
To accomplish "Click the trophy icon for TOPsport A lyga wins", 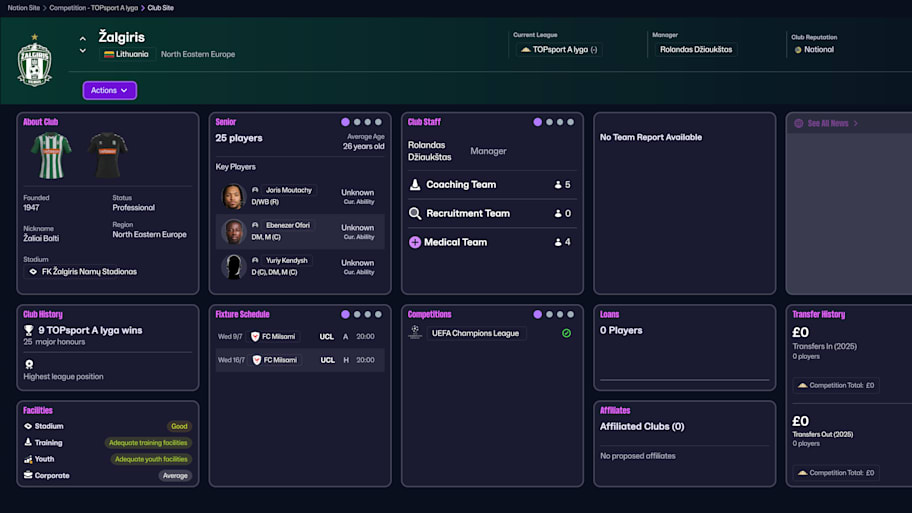I will click(28, 330).
